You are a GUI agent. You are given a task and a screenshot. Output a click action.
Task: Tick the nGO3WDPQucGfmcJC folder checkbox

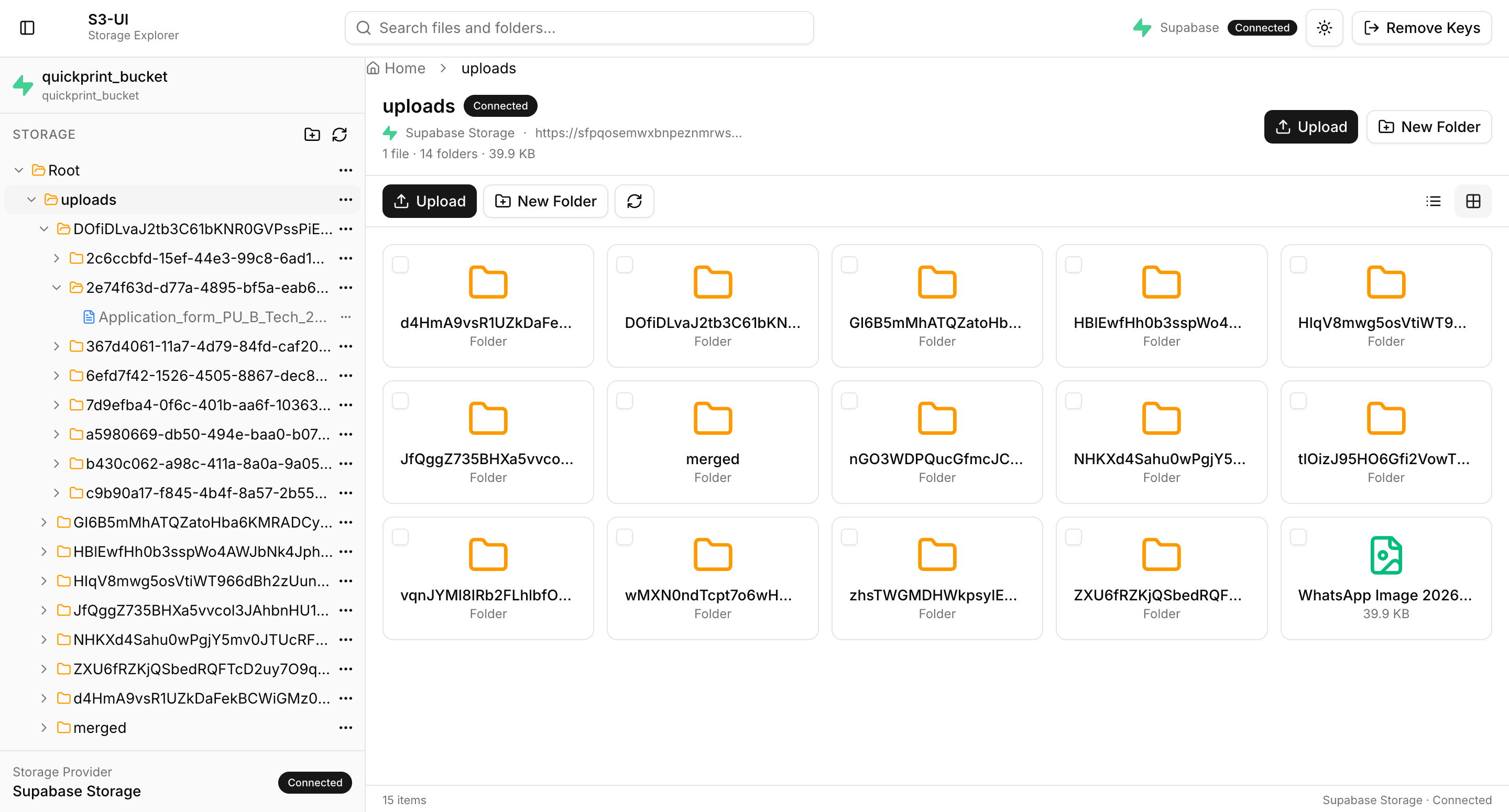pos(849,400)
